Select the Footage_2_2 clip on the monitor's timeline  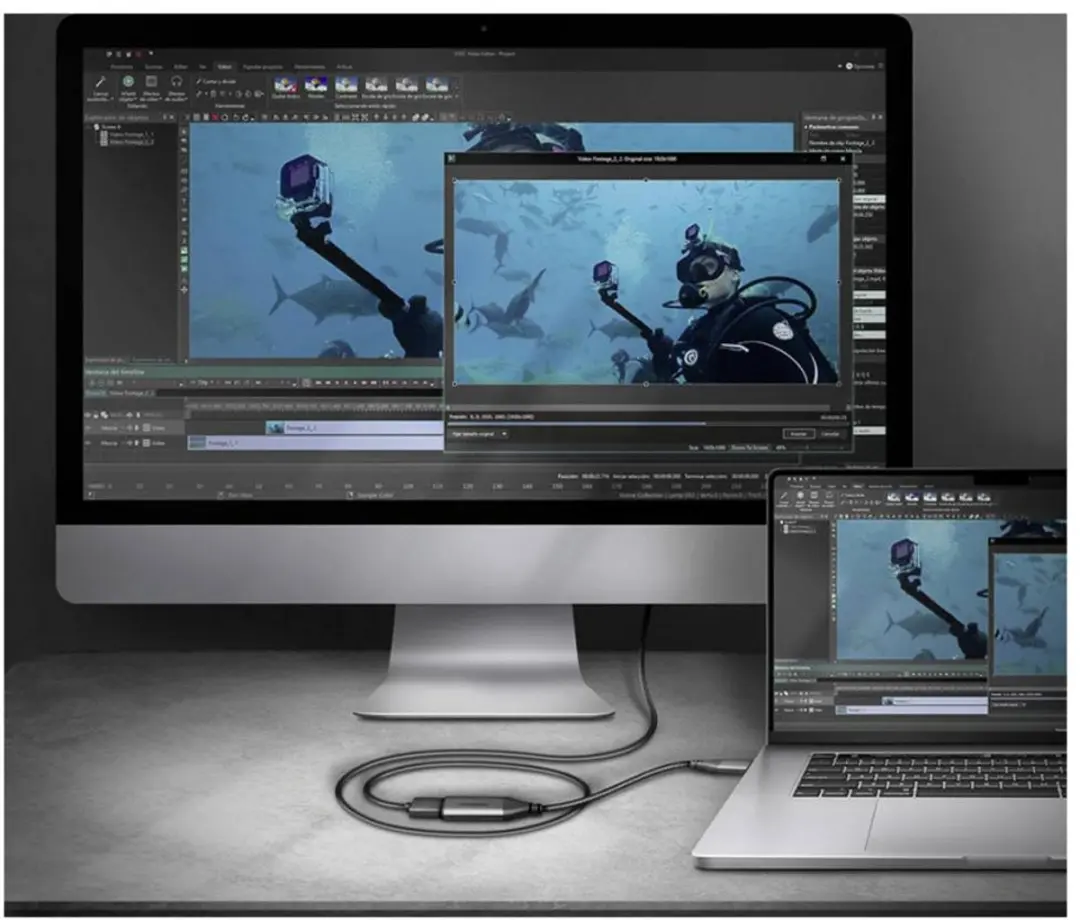pos(355,428)
